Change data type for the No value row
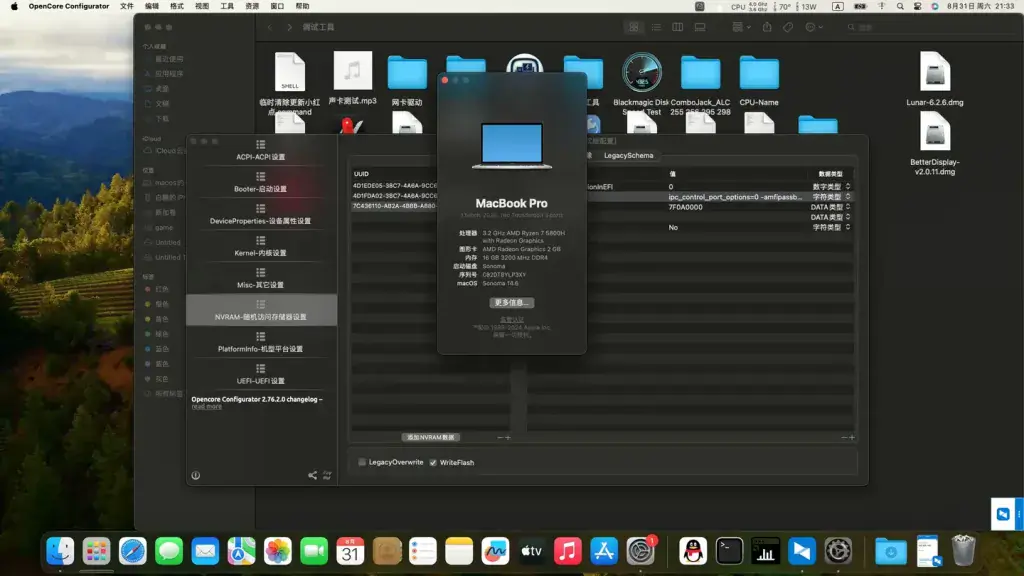1024x576 pixels. [831, 227]
